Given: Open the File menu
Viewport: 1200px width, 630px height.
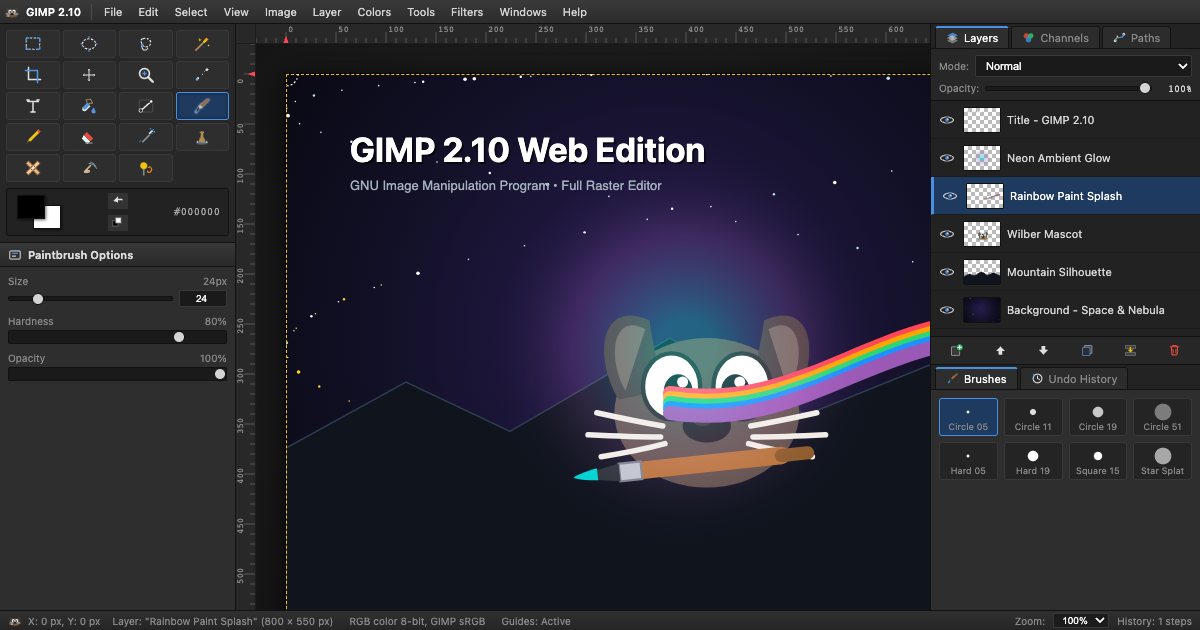Looking at the screenshot, I should pyautogui.click(x=113, y=12).
